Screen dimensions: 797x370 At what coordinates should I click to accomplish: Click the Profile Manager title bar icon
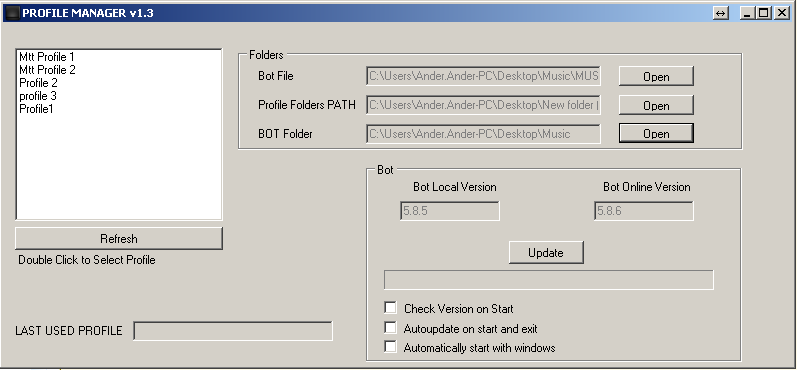coord(12,13)
